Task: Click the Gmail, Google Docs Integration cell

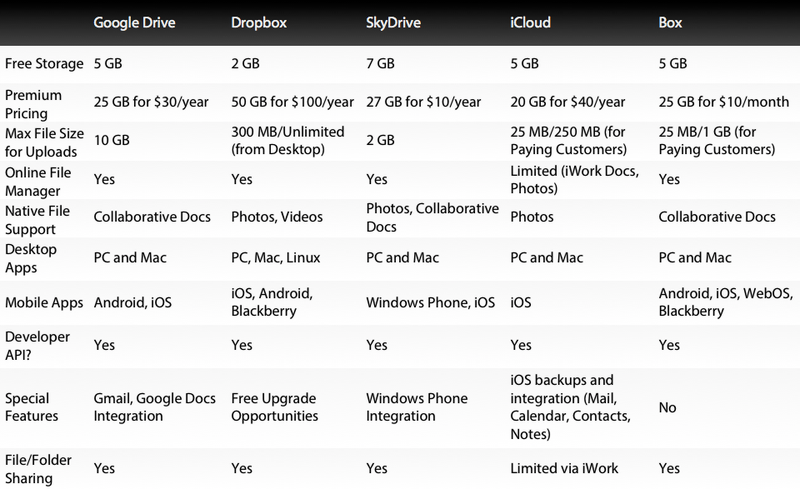Action: click(155, 407)
